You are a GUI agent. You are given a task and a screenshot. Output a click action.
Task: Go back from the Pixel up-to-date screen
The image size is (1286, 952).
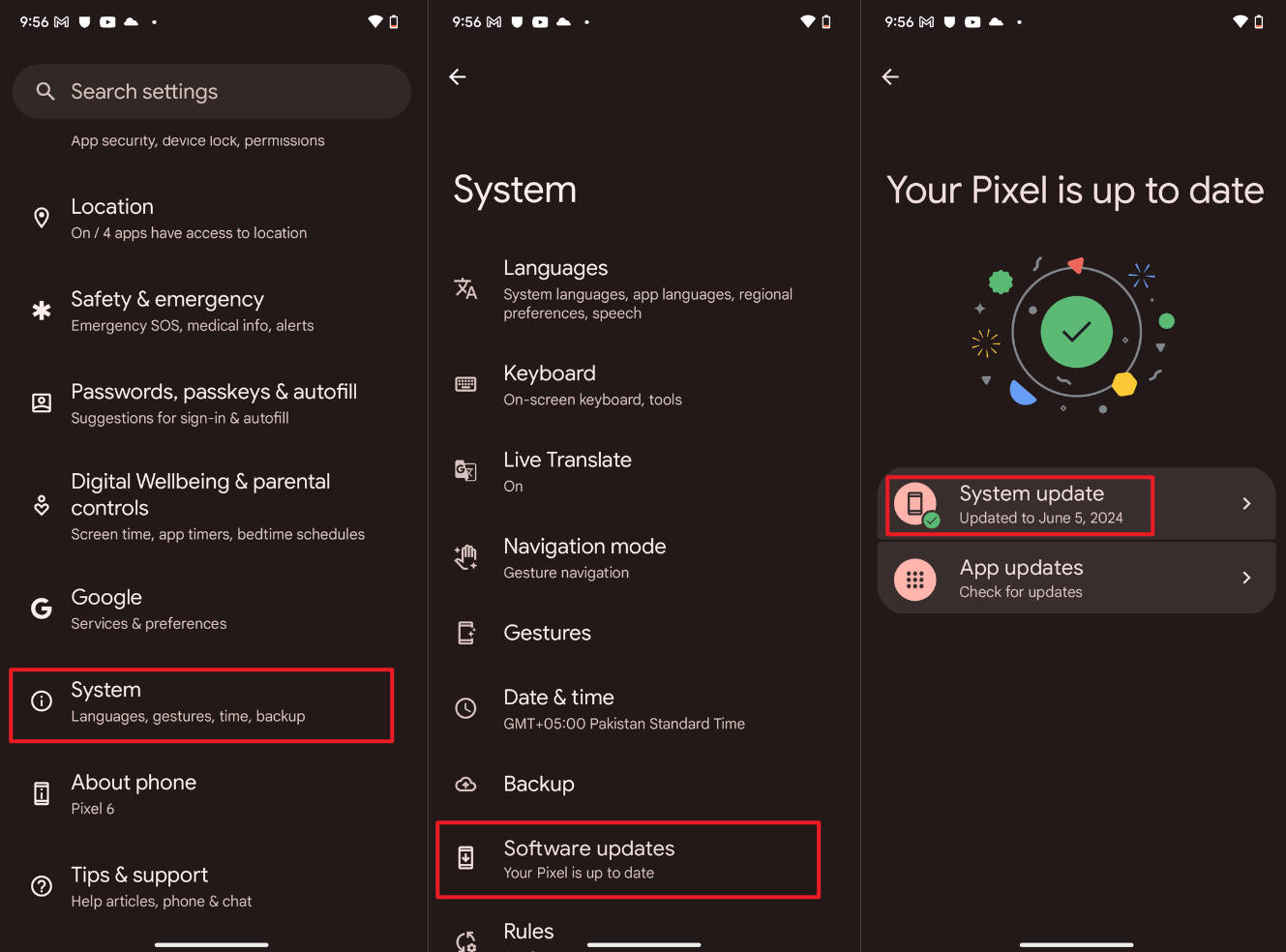[x=890, y=76]
